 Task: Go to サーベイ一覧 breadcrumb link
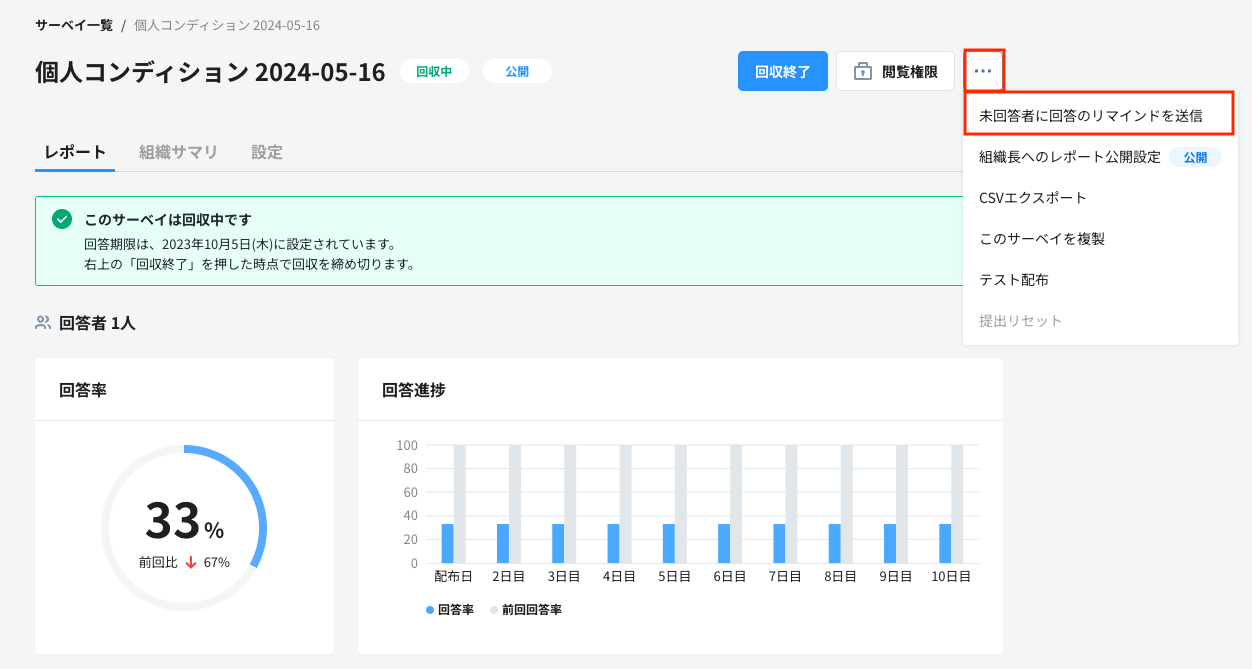74,25
